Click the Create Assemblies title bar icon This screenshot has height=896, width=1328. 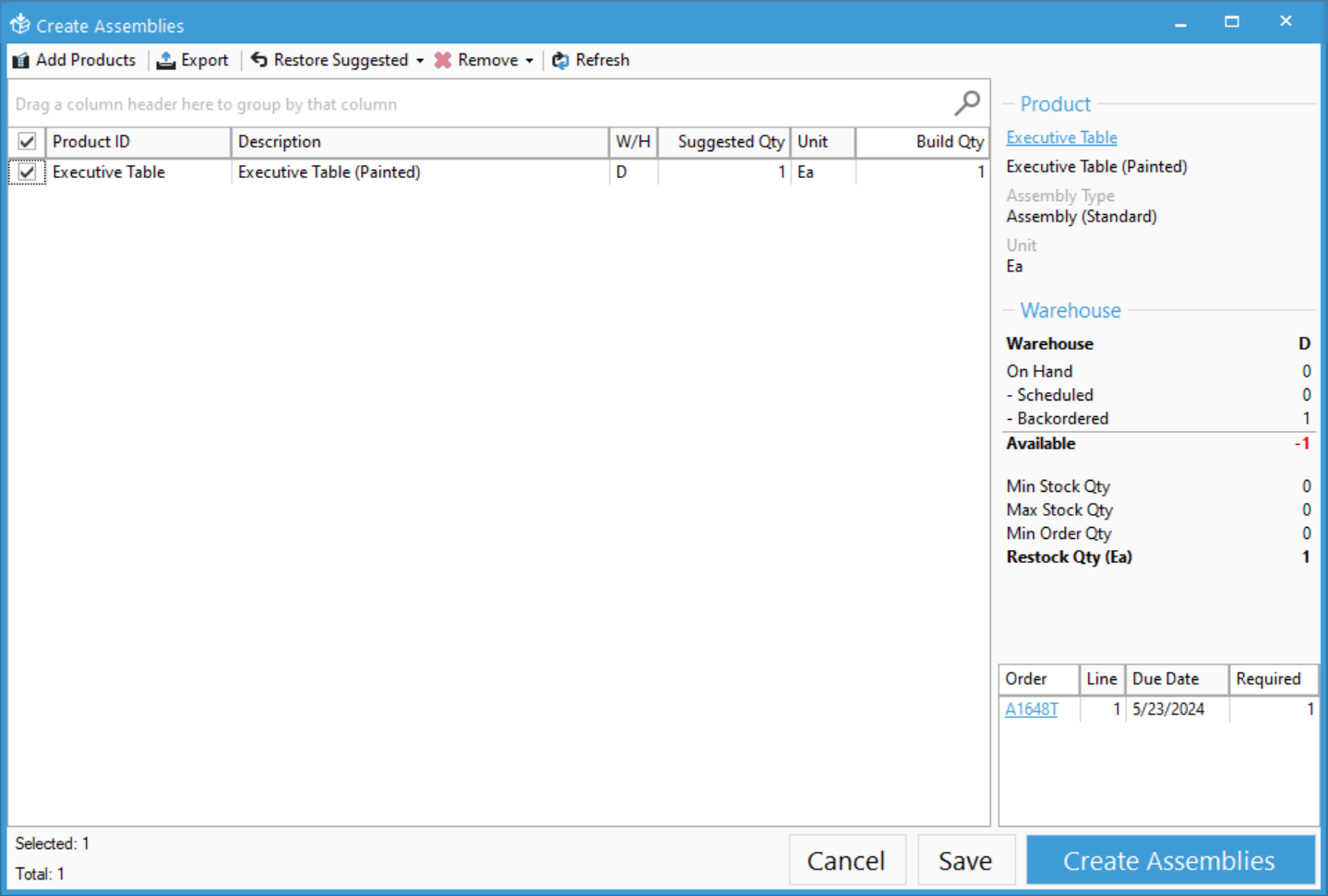[20, 25]
